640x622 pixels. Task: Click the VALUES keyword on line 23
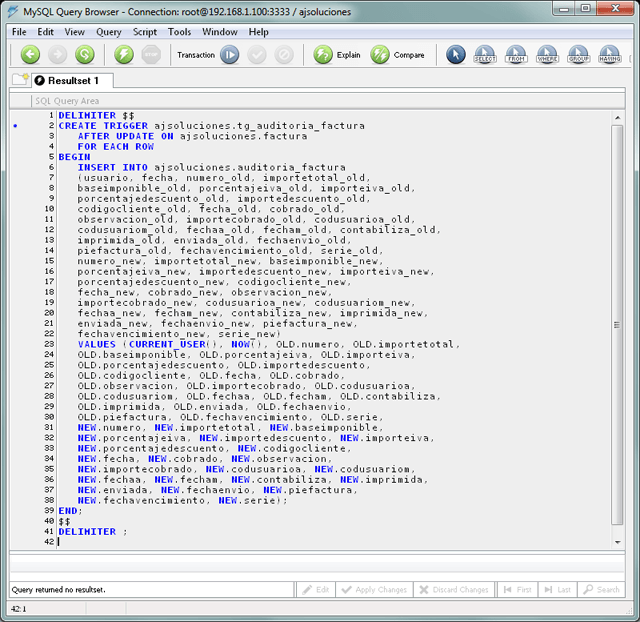(x=97, y=344)
